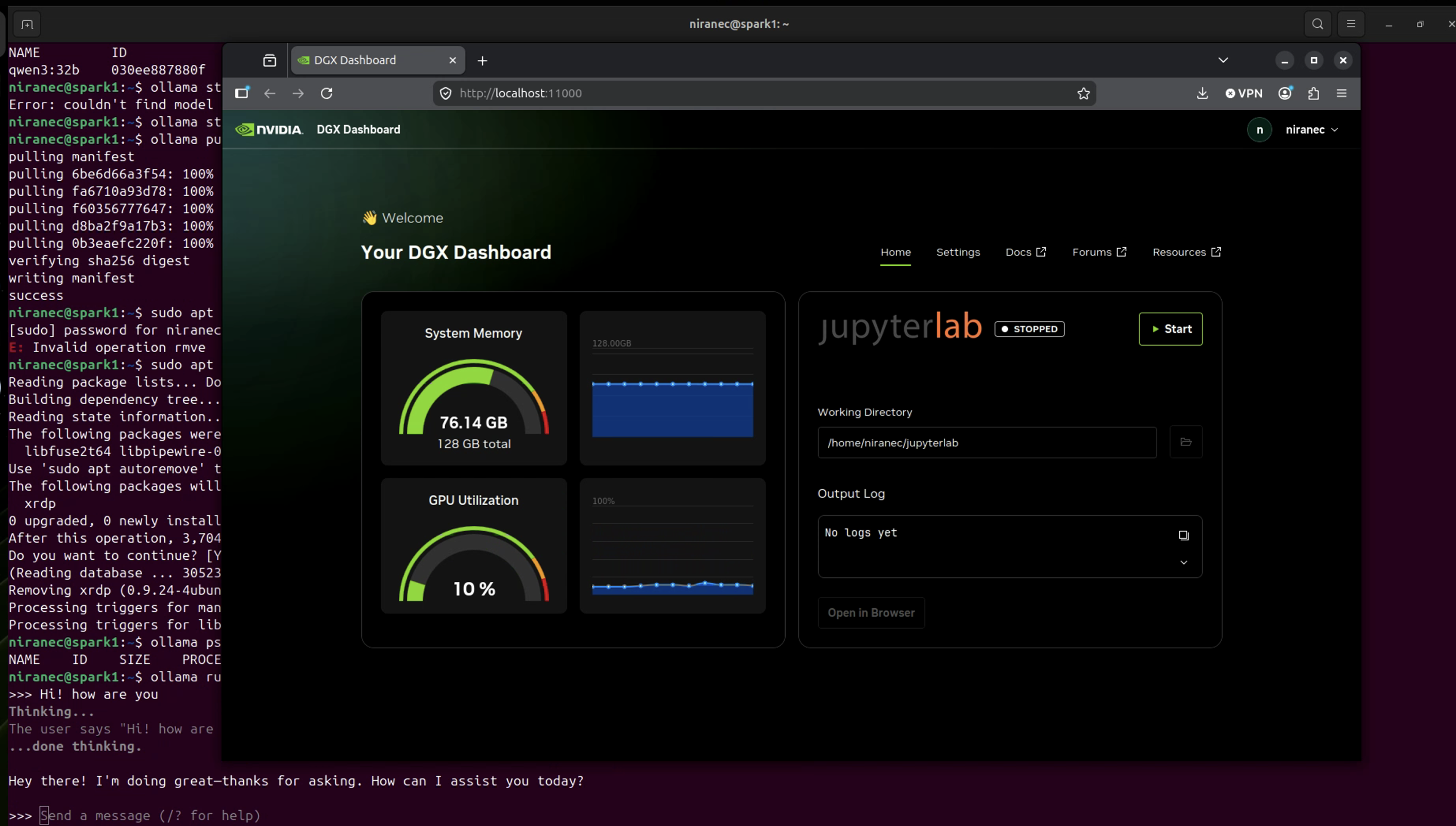The width and height of the screenshot is (1456, 826).
Task: Open Firefox recent browsing tabs icon
Action: [x=269, y=60]
